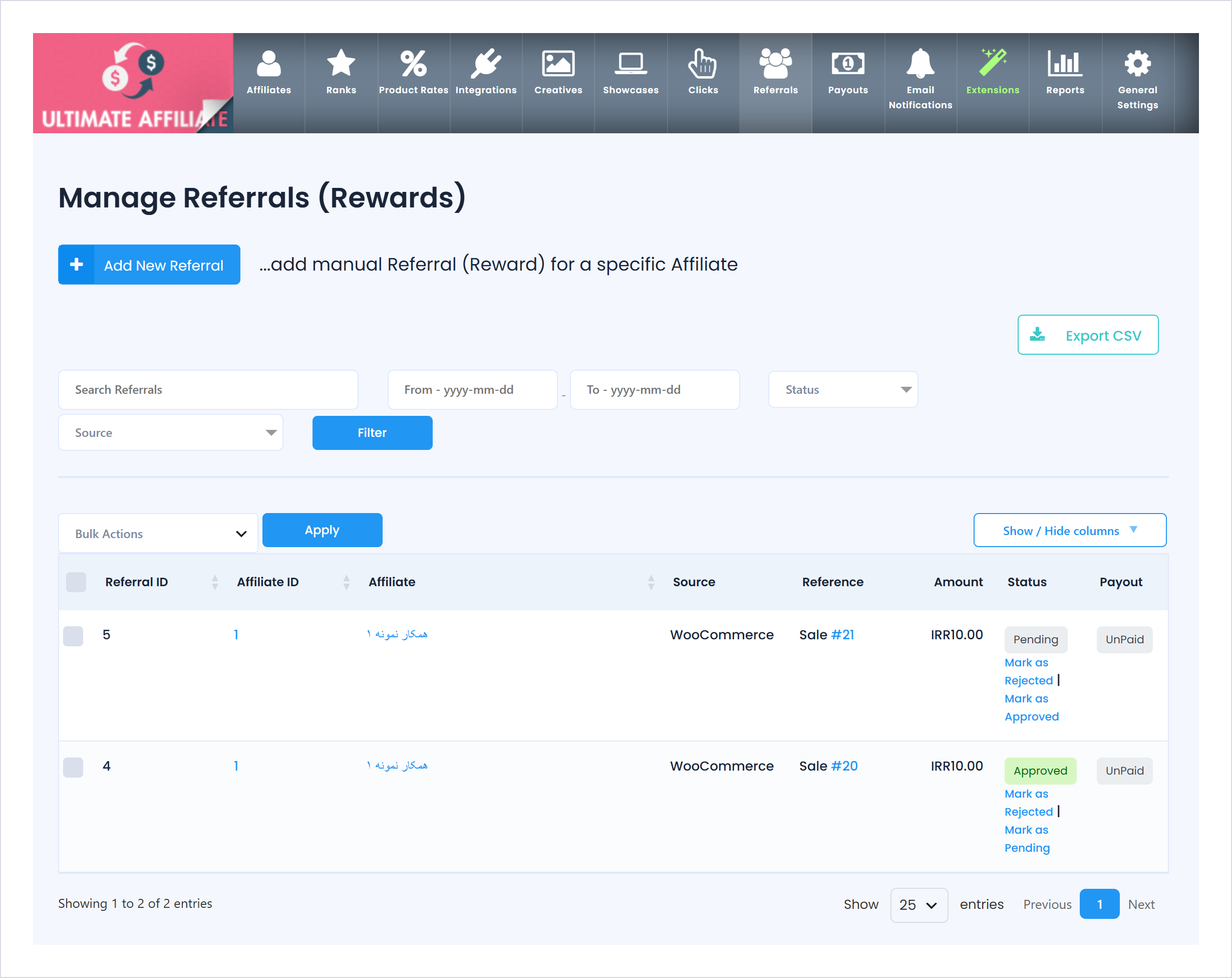Click the plus icon on Add New Referral
This screenshot has height=978, width=1232.
click(77, 265)
